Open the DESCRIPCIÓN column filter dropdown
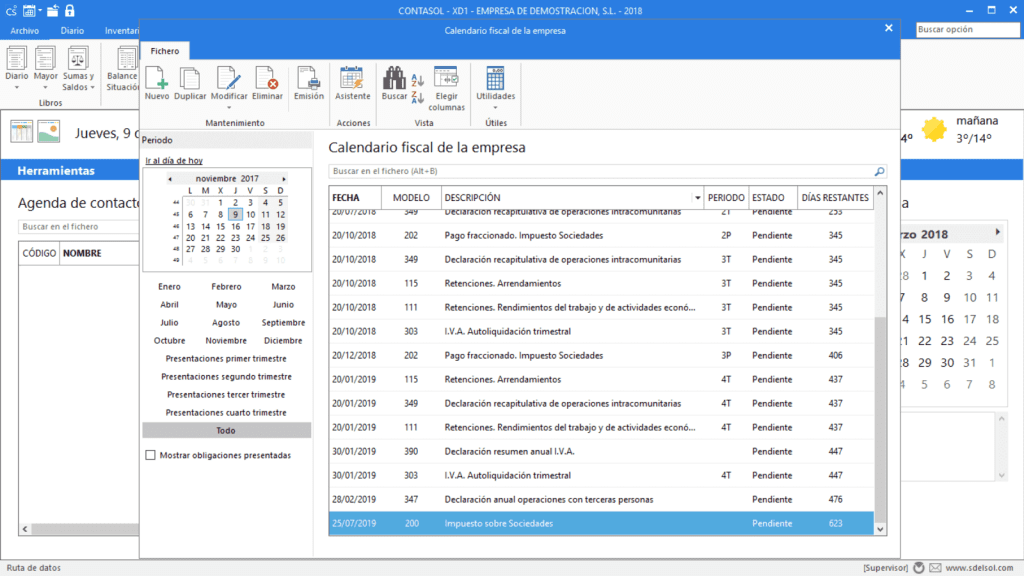 (x=698, y=197)
